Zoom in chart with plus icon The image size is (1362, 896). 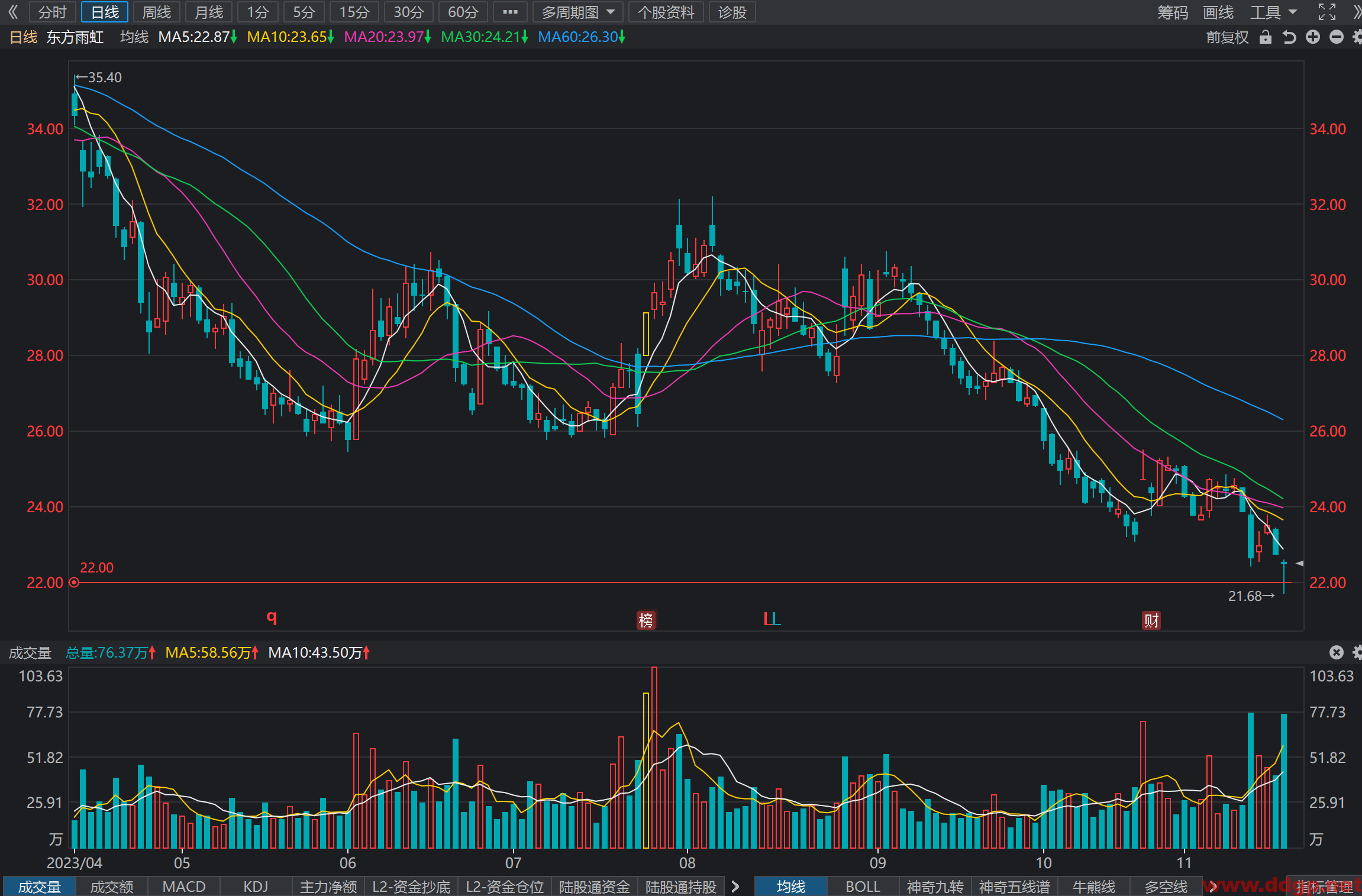(x=1313, y=37)
